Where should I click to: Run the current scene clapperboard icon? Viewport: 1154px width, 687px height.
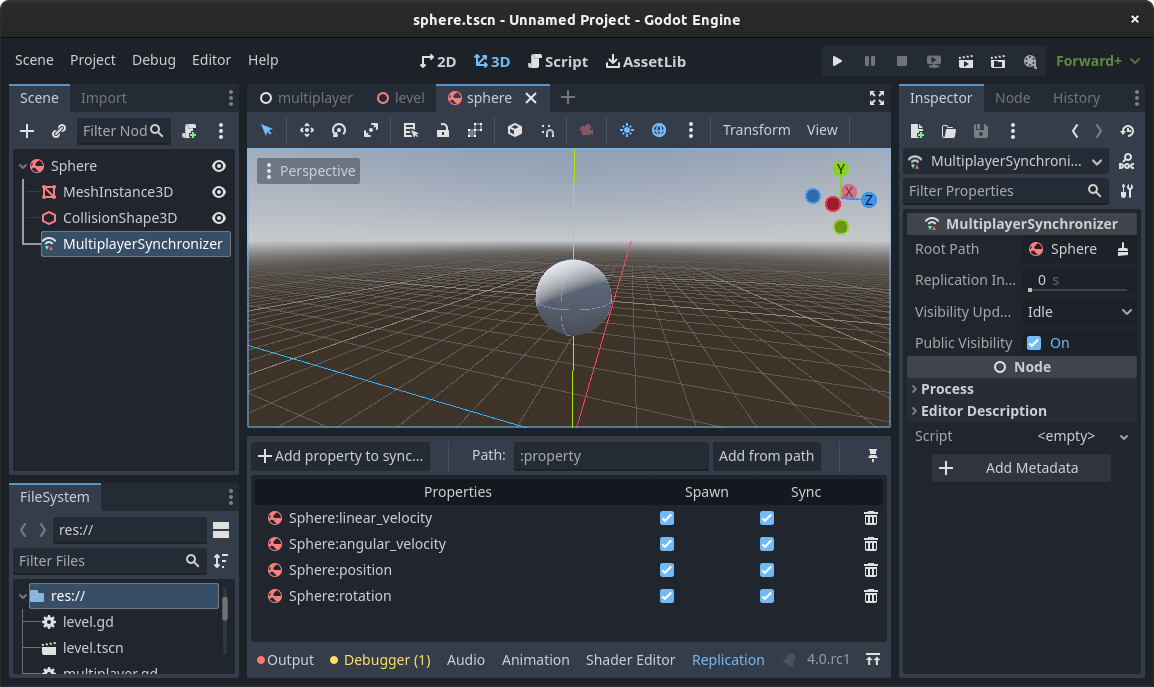(966, 61)
